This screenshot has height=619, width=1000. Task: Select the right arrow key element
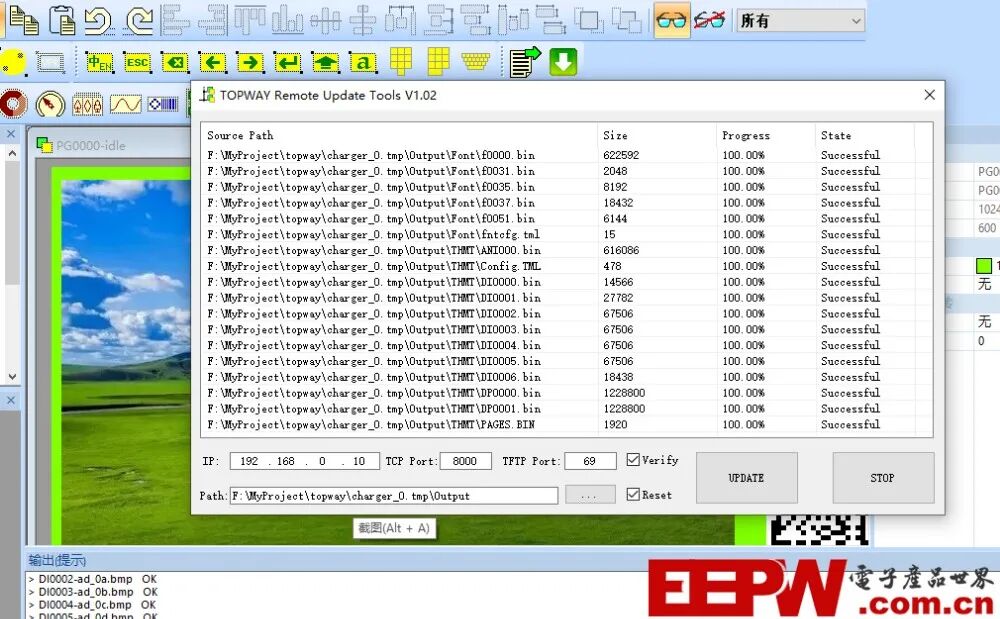tap(251, 62)
